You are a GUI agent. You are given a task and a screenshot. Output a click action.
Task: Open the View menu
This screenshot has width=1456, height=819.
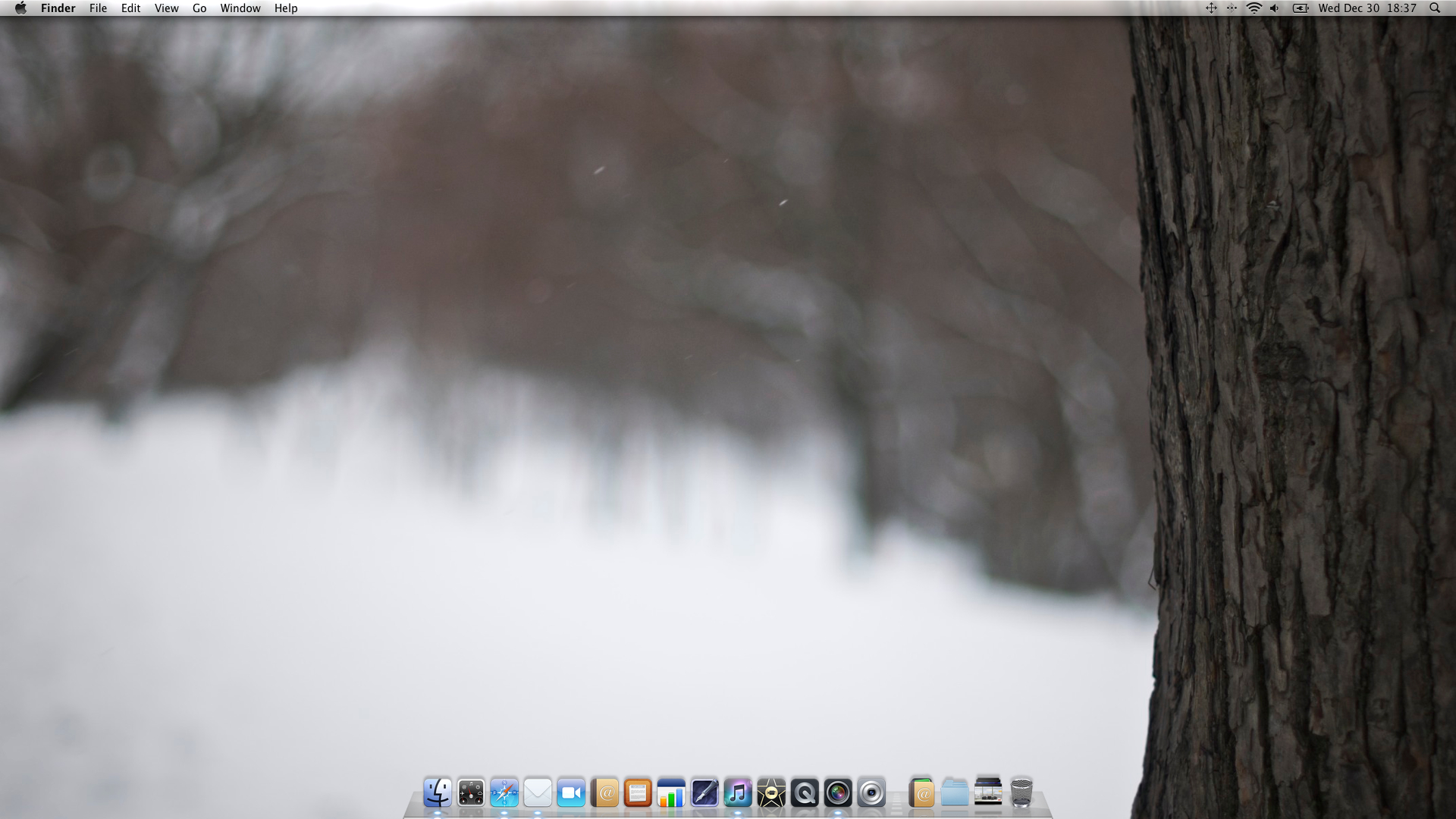[166, 8]
